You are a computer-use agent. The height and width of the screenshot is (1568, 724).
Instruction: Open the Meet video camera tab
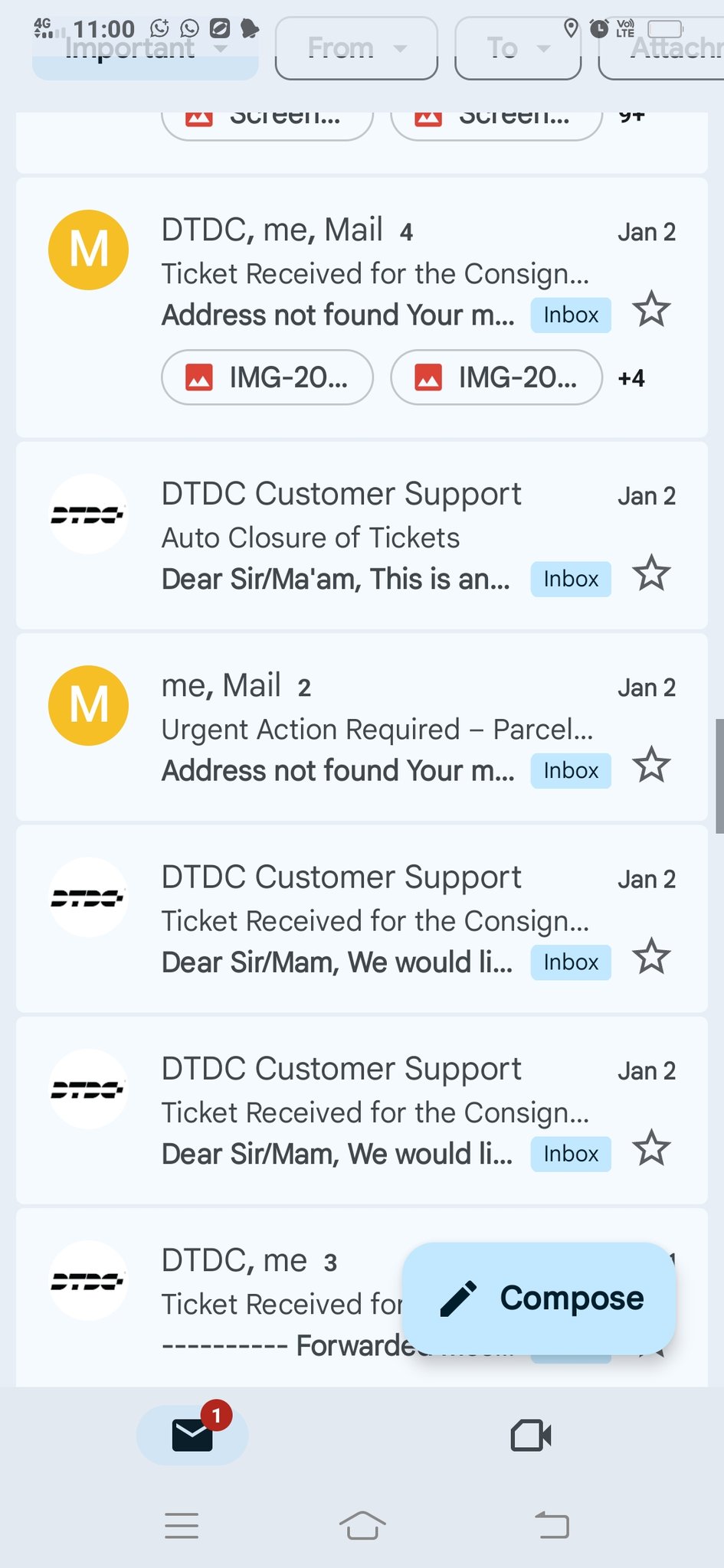(531, 1436)
